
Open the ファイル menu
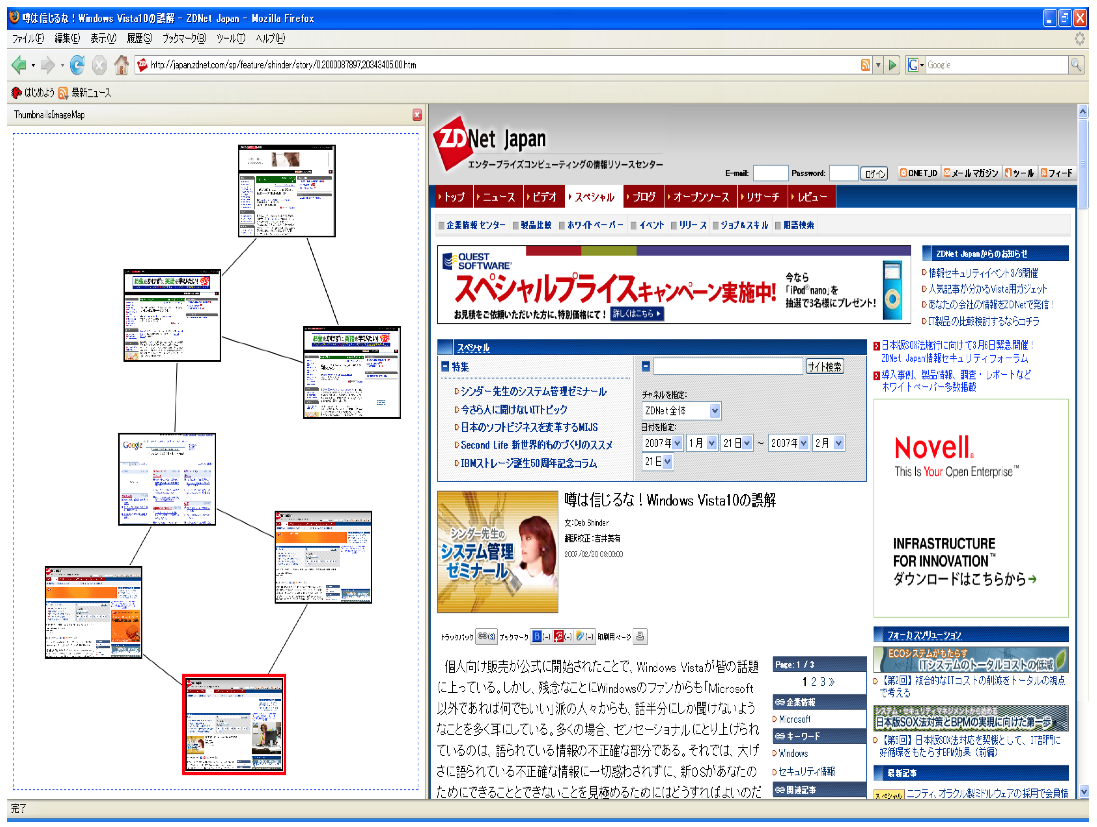(28, 38)
